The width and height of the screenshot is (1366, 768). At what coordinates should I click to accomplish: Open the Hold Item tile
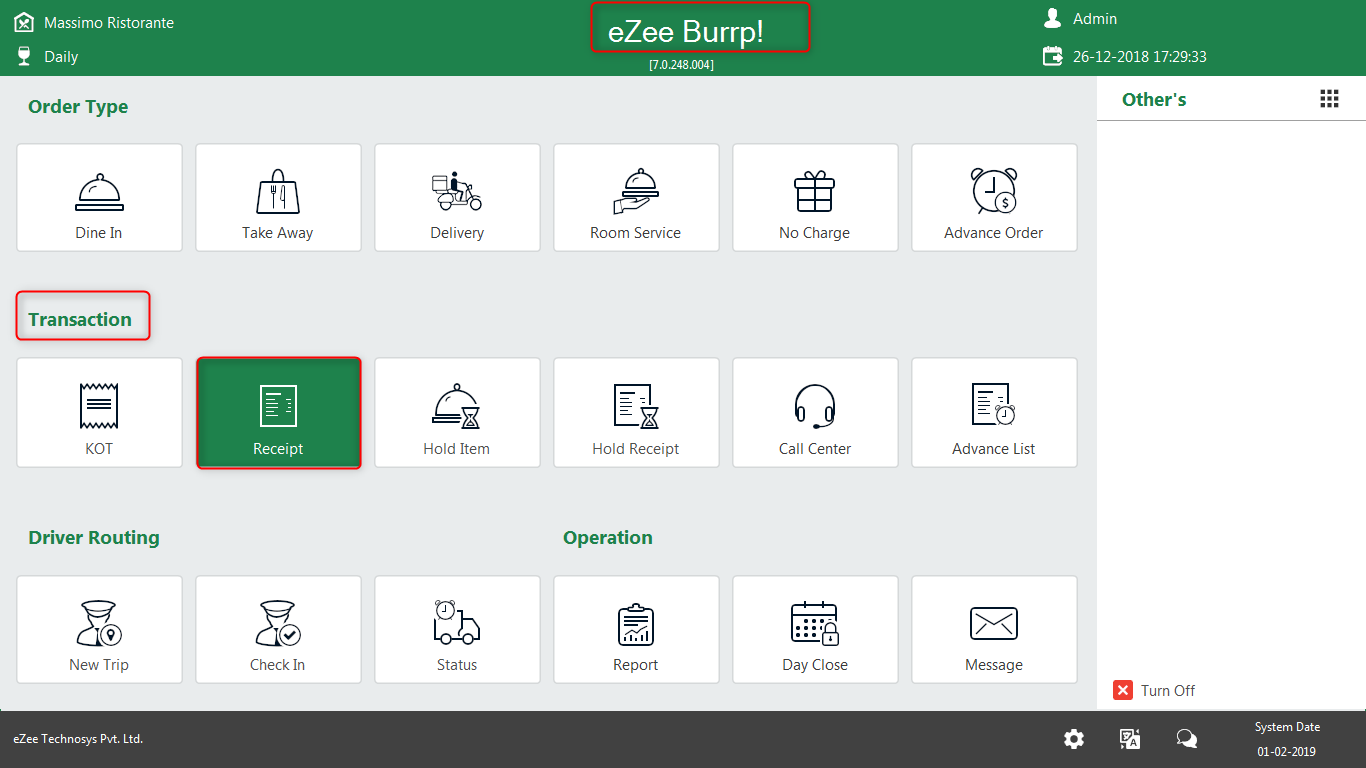(x=457, y=413)
